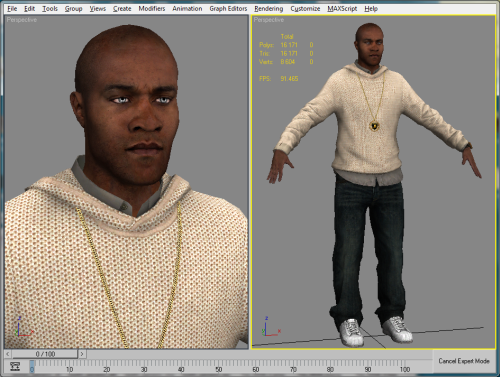
Task: Open the Edit menu
Action: (29, 9)
